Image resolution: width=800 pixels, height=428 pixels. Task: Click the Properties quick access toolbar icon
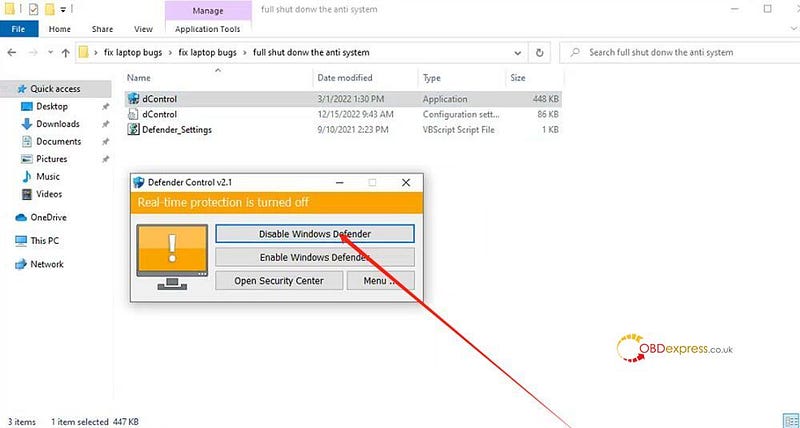34,9
